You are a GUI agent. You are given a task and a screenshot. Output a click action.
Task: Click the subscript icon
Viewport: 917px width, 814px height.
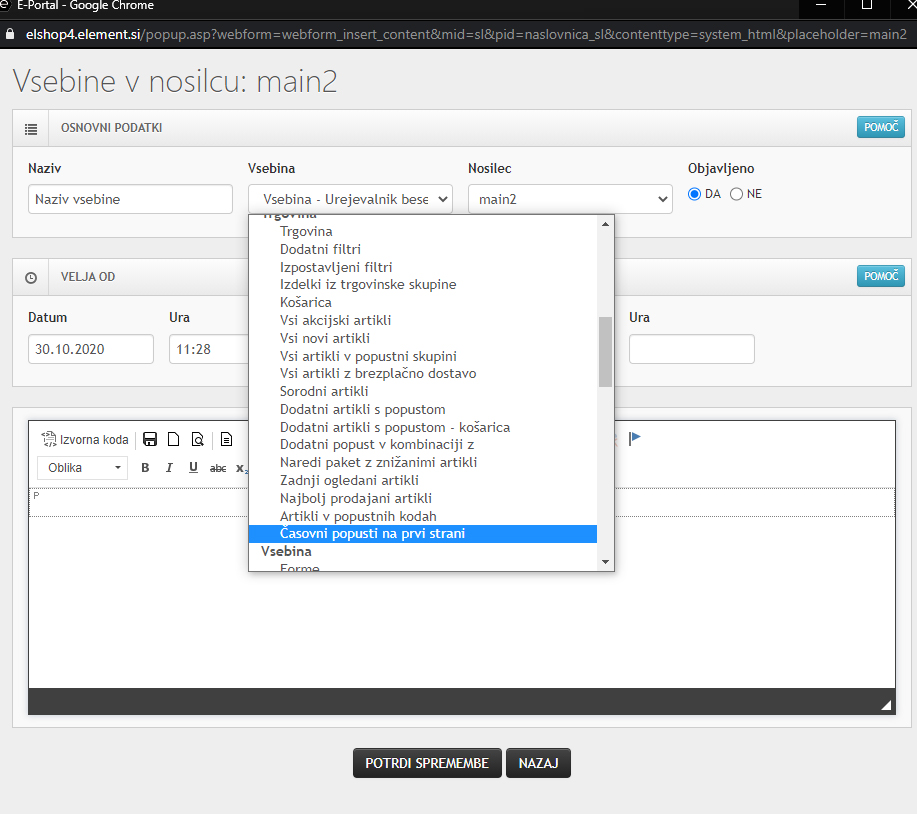click(x=241, y=468)
